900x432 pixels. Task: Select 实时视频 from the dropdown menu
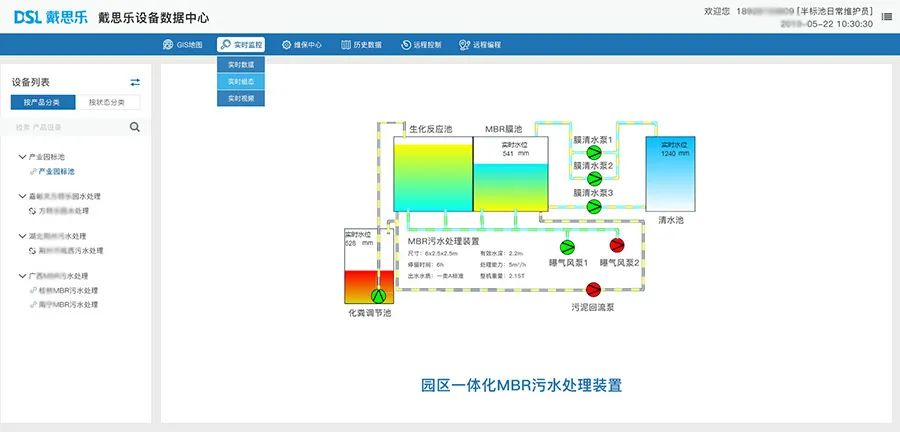point(240,98)
